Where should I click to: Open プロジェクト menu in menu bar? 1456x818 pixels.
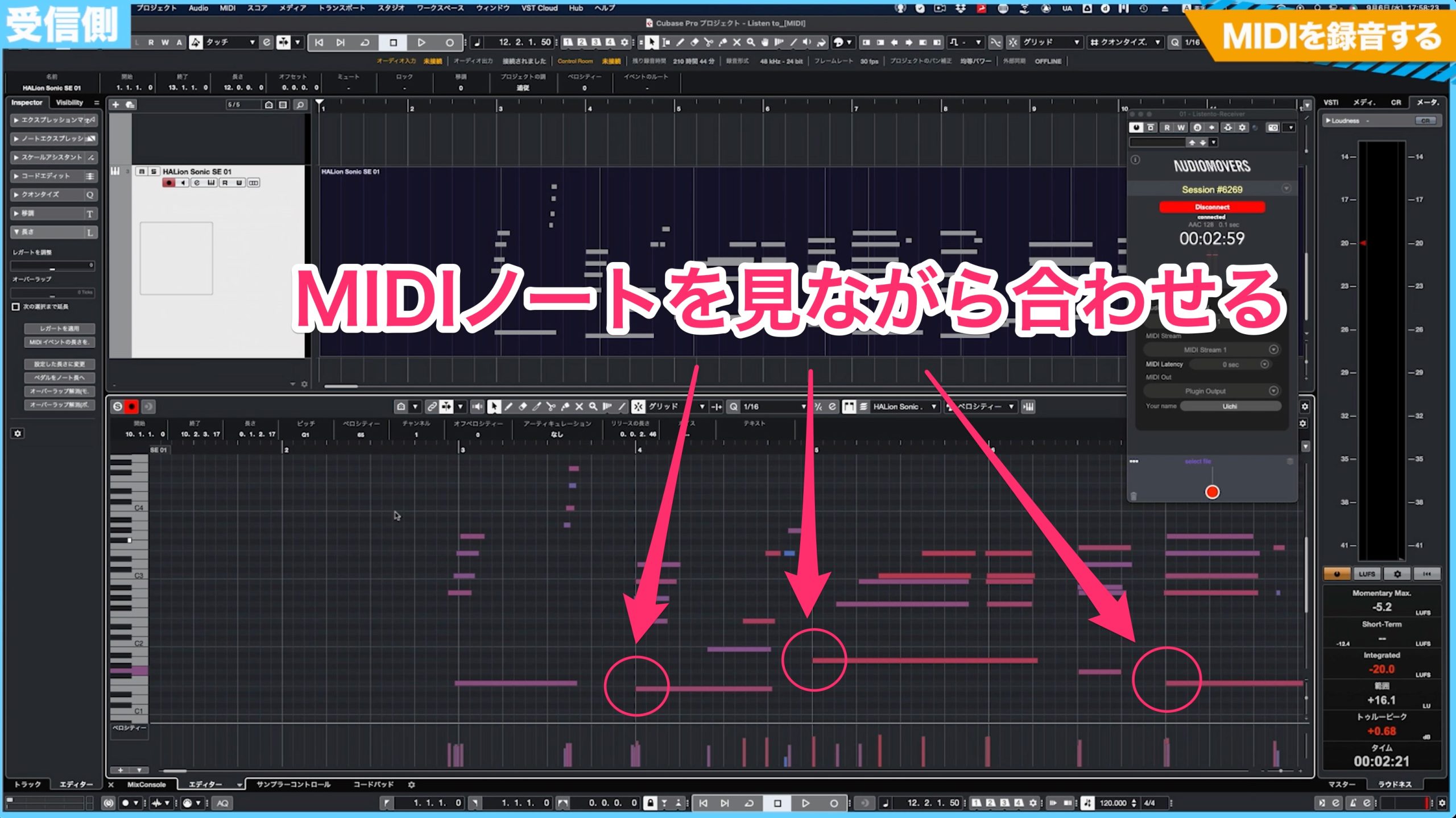156,8
